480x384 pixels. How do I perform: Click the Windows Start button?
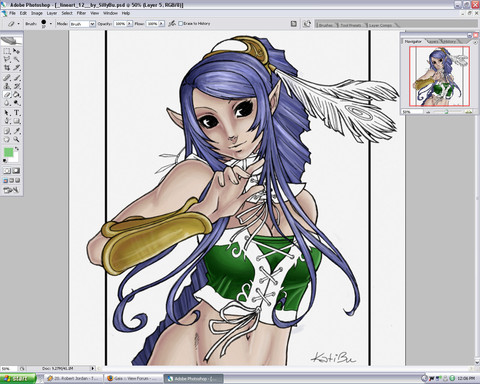18,379
